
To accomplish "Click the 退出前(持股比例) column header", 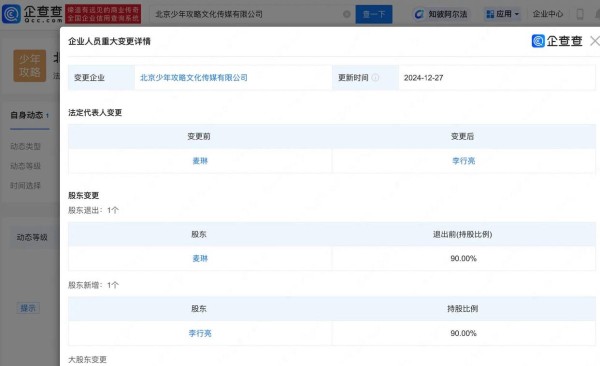I will click(462, 234).
